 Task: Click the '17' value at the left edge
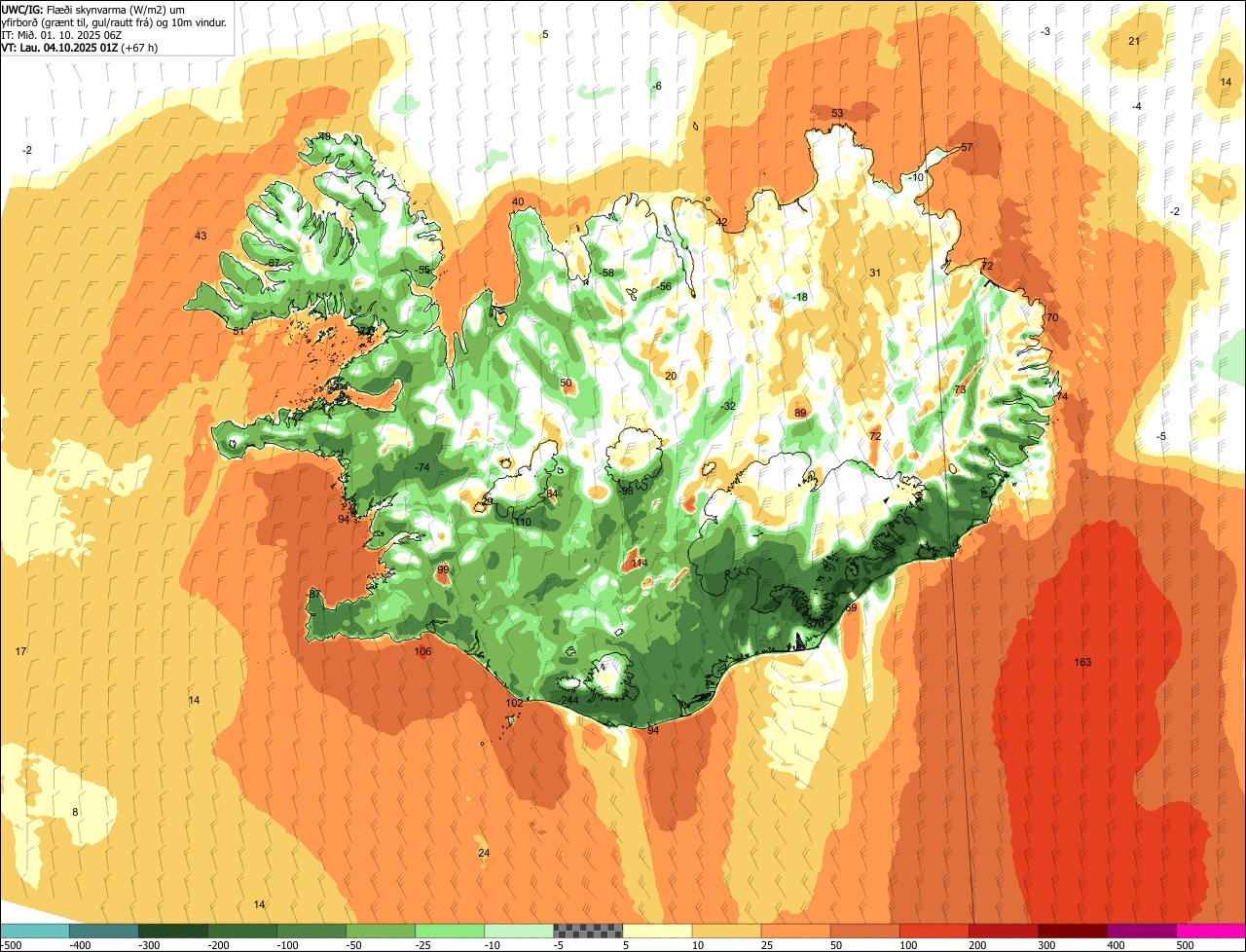[x=20, y=651]
